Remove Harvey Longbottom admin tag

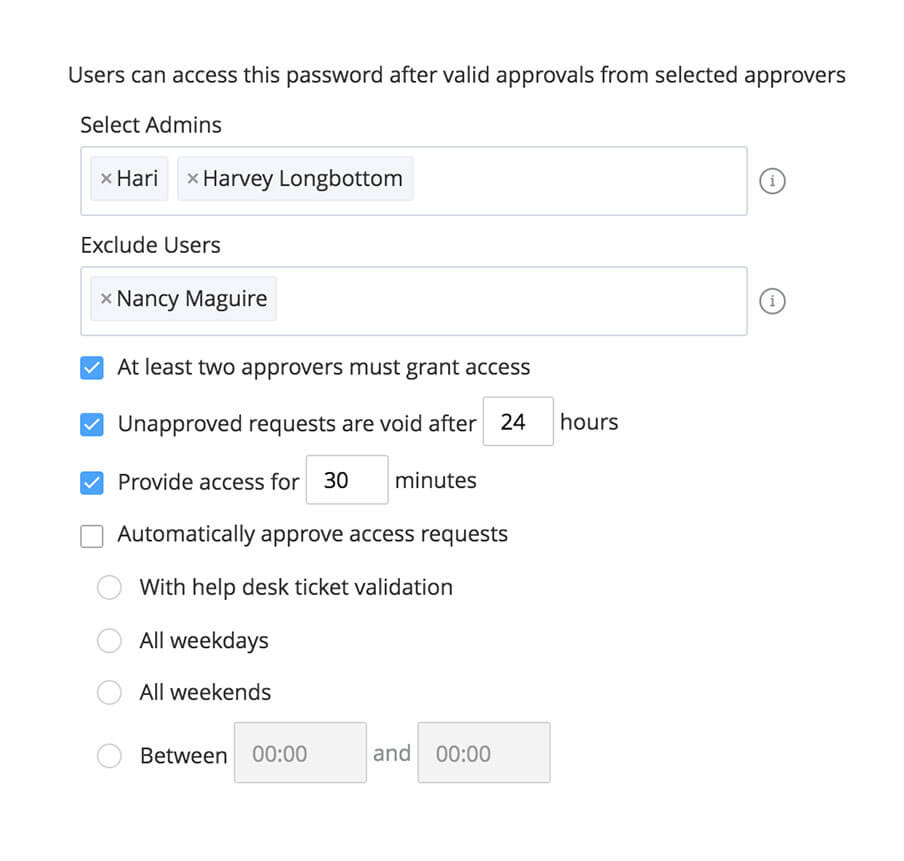(193, 180)
